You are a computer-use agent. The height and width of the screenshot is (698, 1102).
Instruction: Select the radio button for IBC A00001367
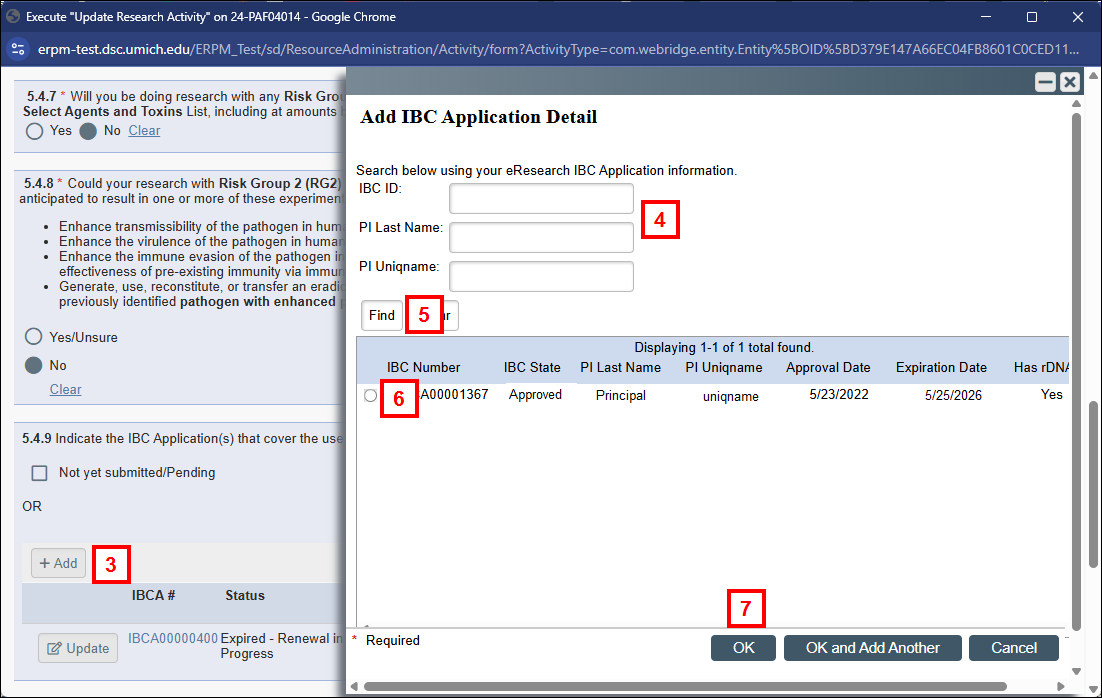(370, 395)
